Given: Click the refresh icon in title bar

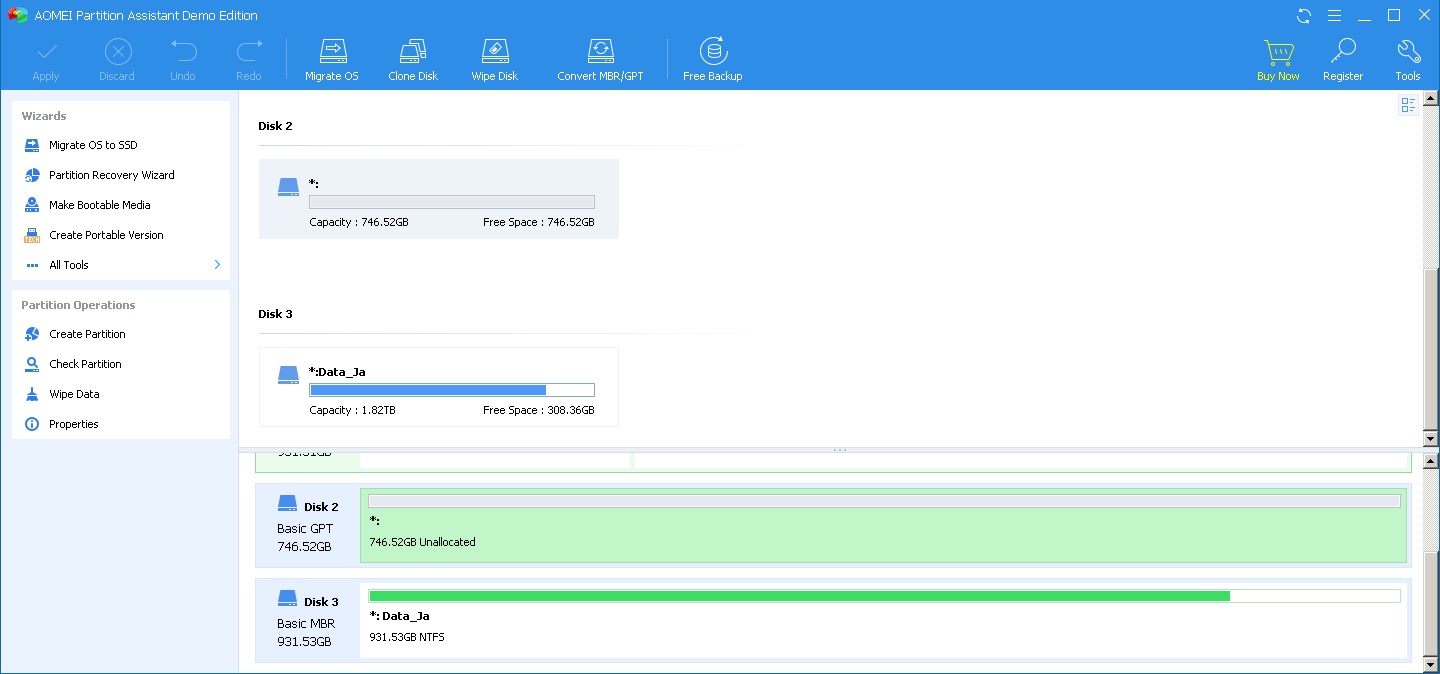Looking at the screenshot, I should [x=1304, y=15].
